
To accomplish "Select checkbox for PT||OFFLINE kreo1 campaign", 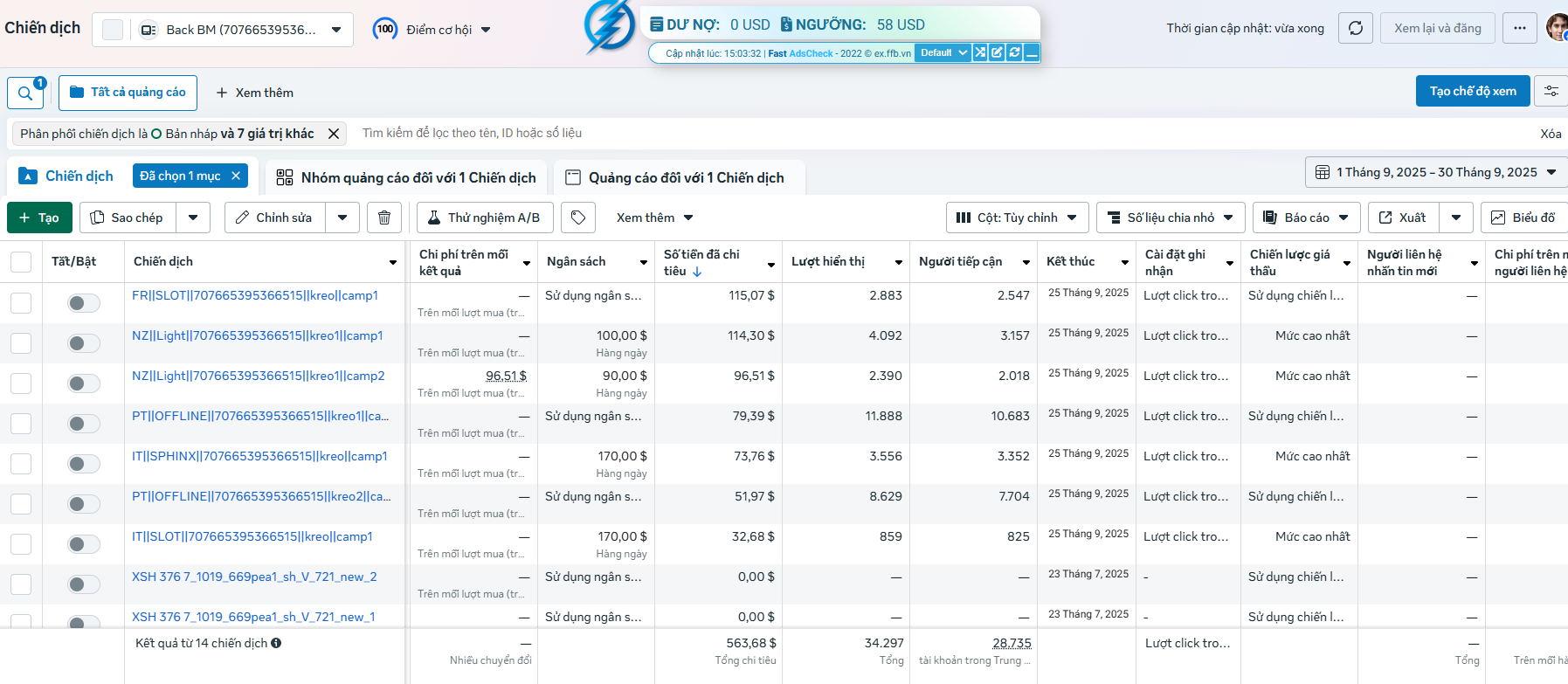I will (x=21, y=424).
